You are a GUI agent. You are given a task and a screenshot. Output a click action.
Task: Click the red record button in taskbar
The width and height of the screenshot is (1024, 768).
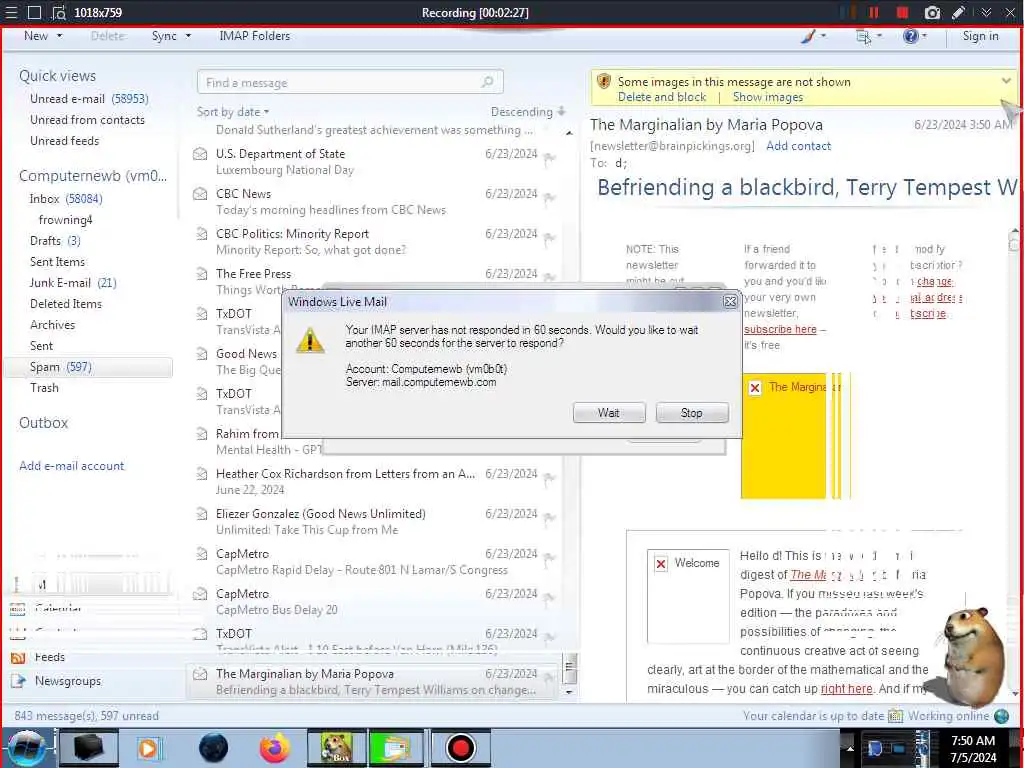point(460,748)
